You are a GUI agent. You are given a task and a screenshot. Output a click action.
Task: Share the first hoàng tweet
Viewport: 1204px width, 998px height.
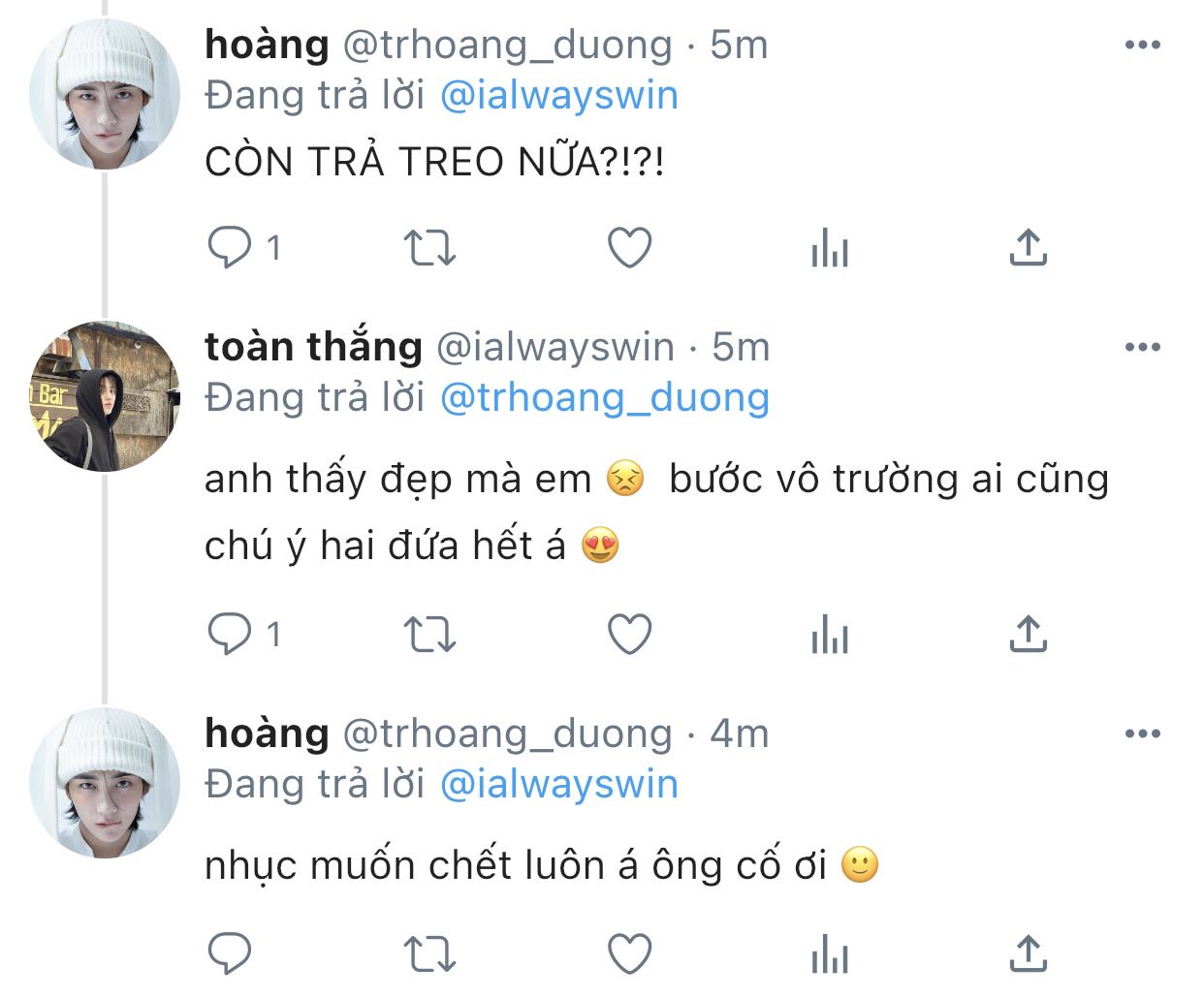click(x=1028, y=248)
